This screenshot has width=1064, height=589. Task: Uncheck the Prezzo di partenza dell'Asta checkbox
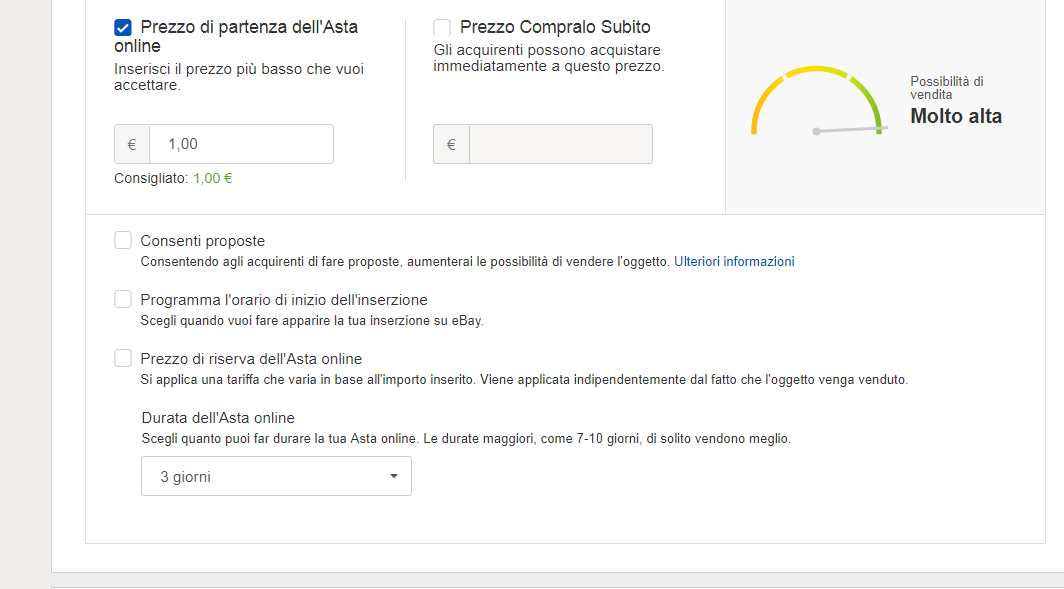pyautogui.click(x=123, y=28)
